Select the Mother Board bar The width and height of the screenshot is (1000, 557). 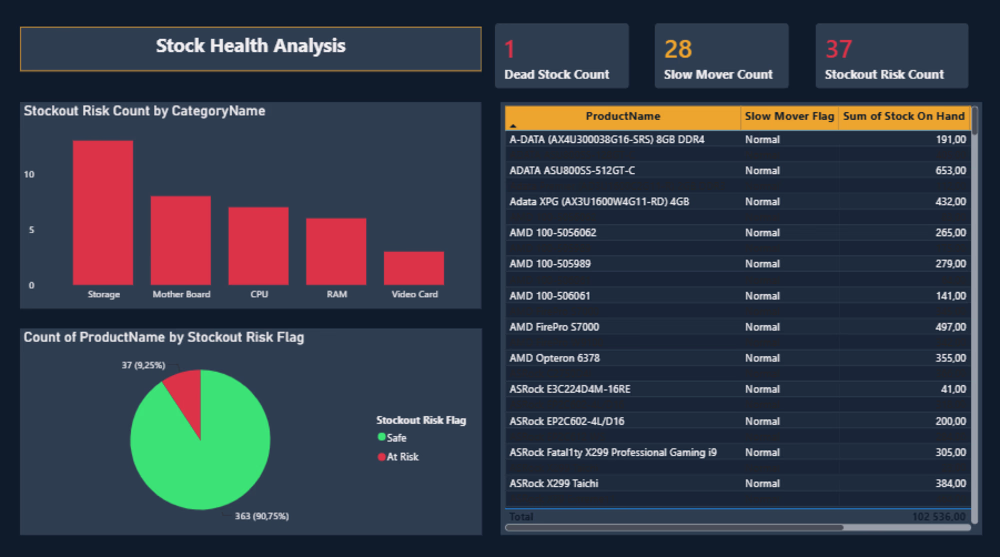click(x=180, y=241)
